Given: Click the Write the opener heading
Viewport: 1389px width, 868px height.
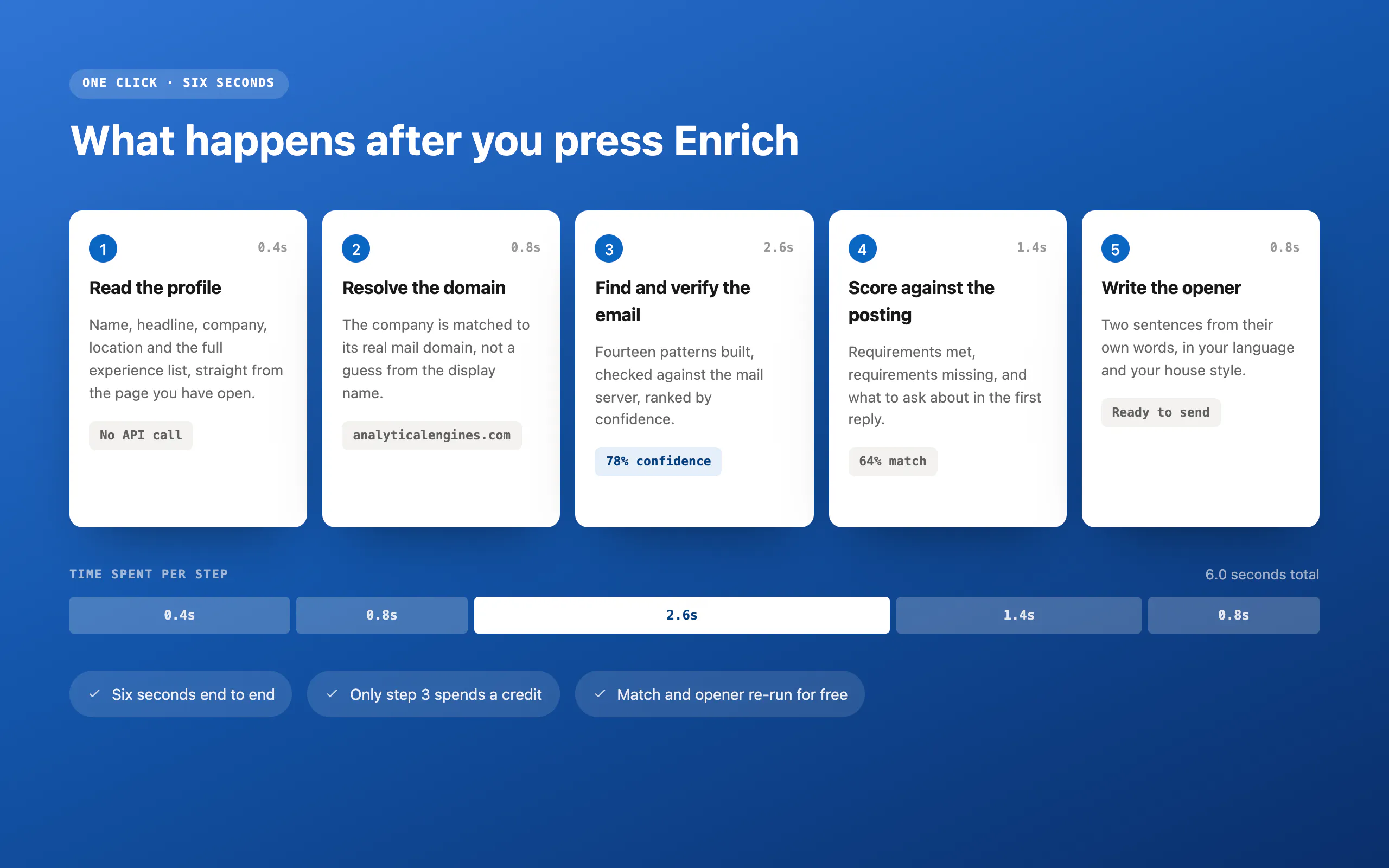Looking at the screenshot, I should [1171, 288].
